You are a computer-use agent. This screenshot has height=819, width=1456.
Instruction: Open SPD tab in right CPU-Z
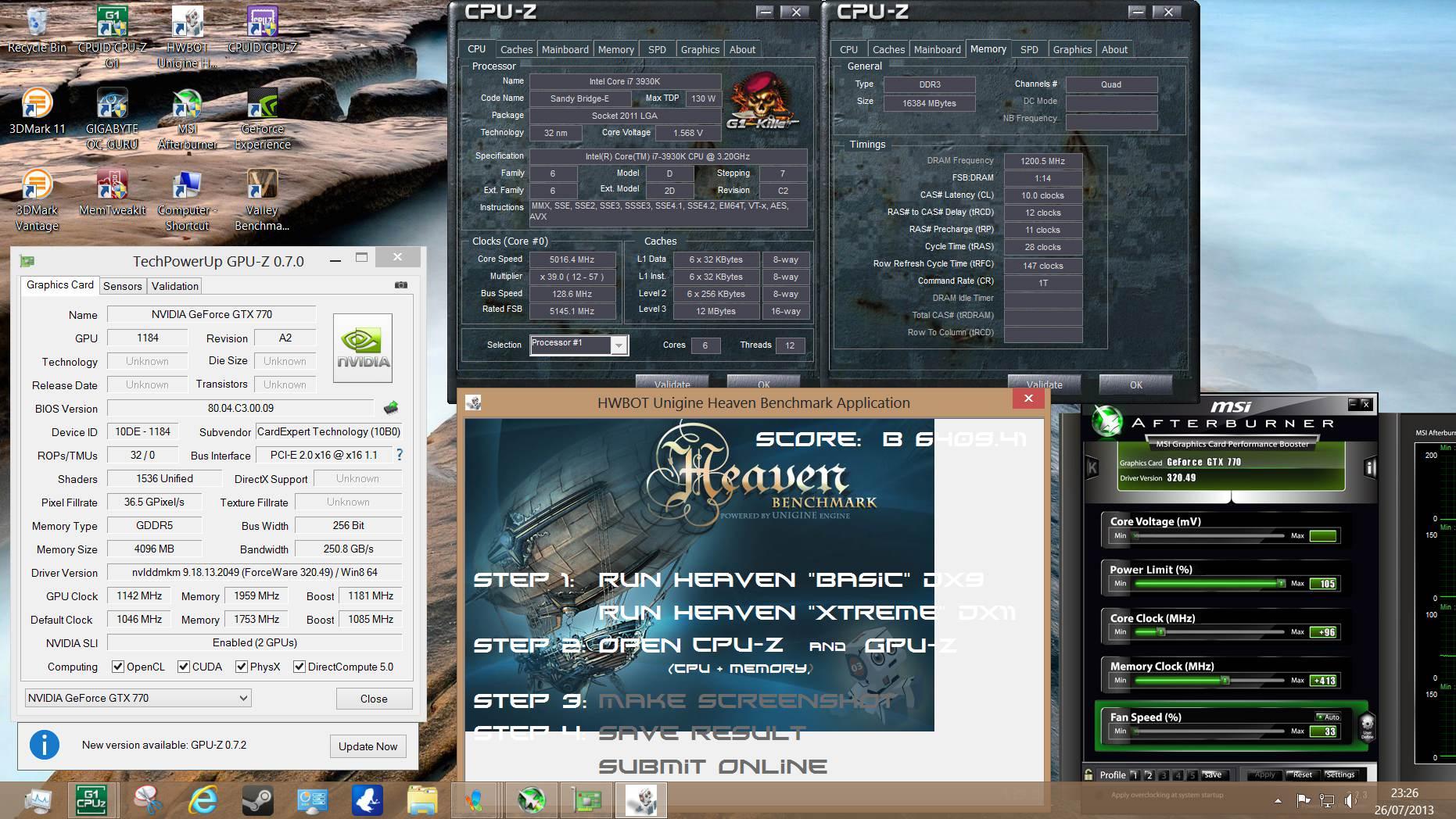pos(1030,49)
